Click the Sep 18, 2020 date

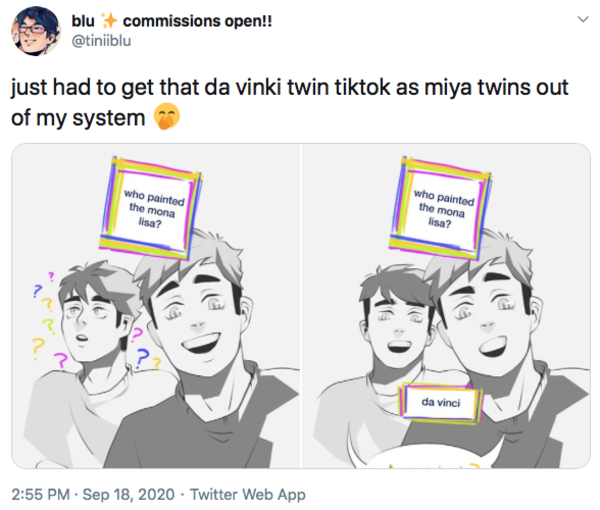(x=129, y=494)
